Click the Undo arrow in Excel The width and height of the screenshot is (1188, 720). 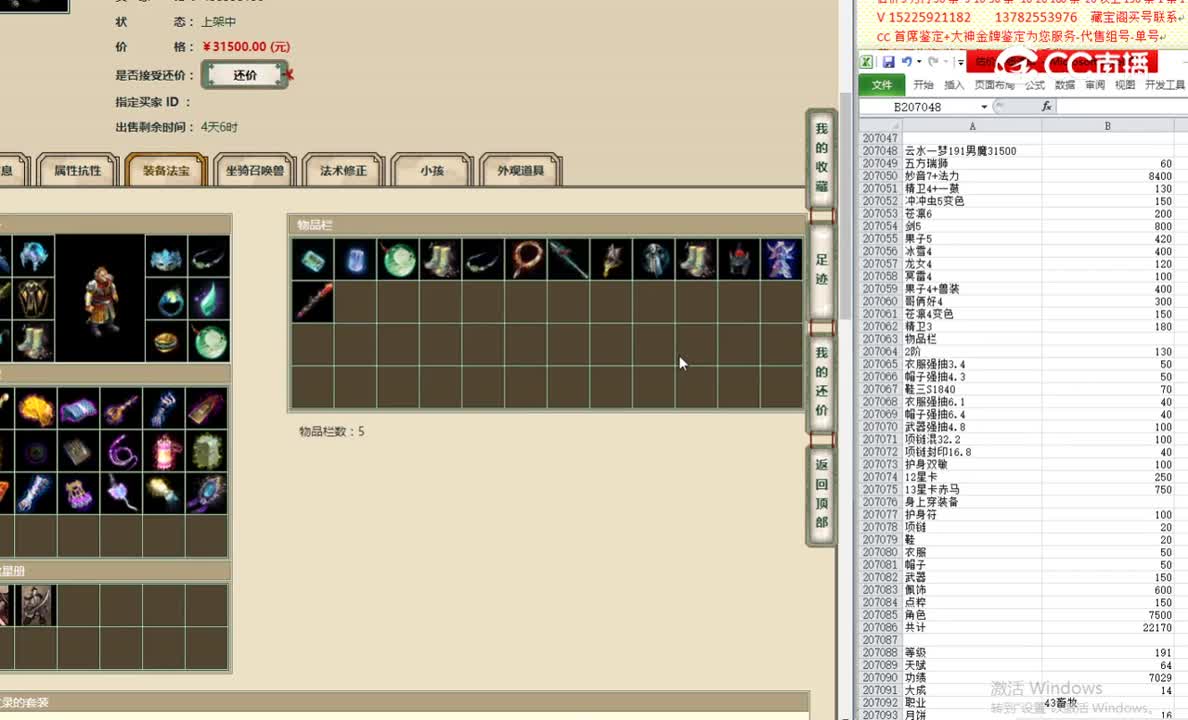[906, 62]
